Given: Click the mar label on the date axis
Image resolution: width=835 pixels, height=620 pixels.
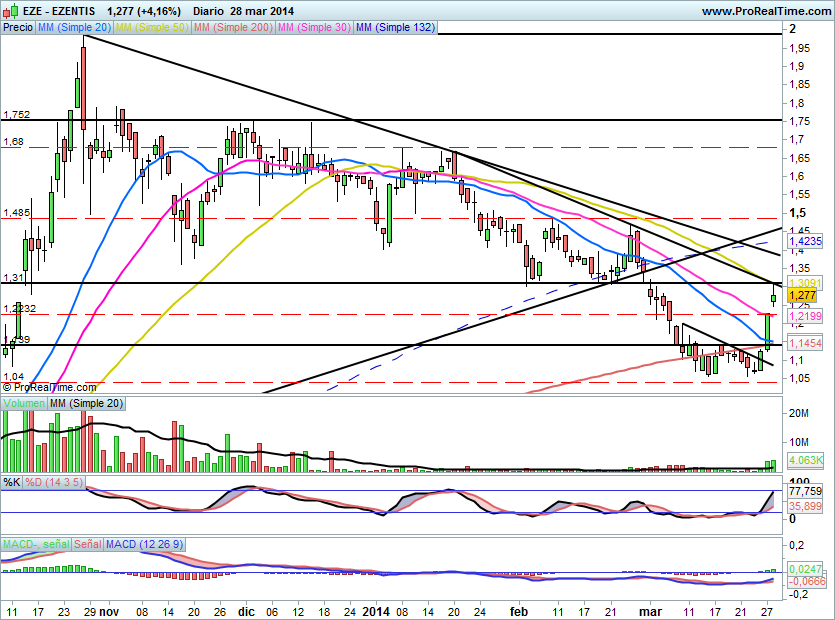Looking at the screenshot, I should point(650,611).
